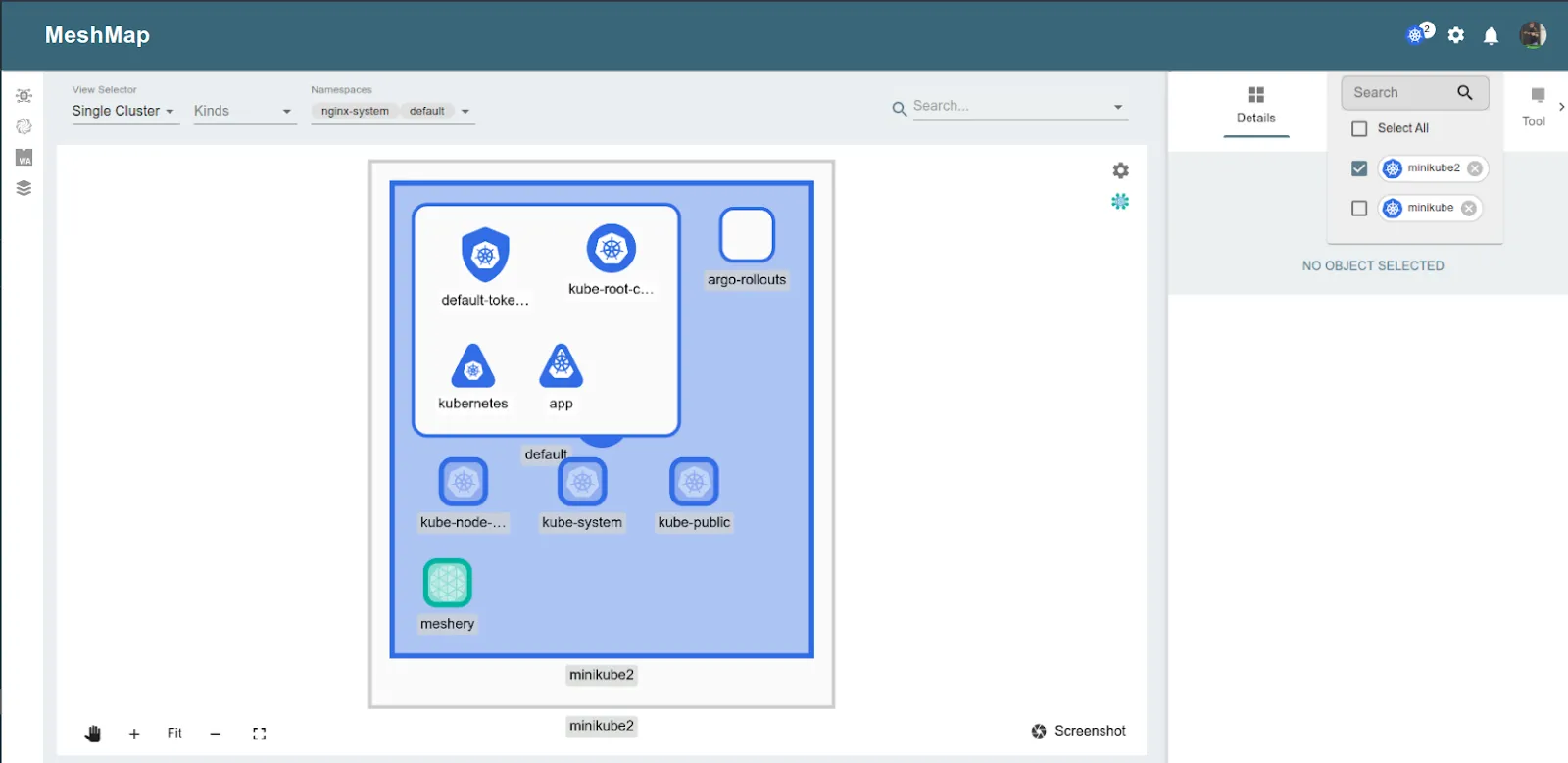Select the meshery namespace node

tap(448, 583)
